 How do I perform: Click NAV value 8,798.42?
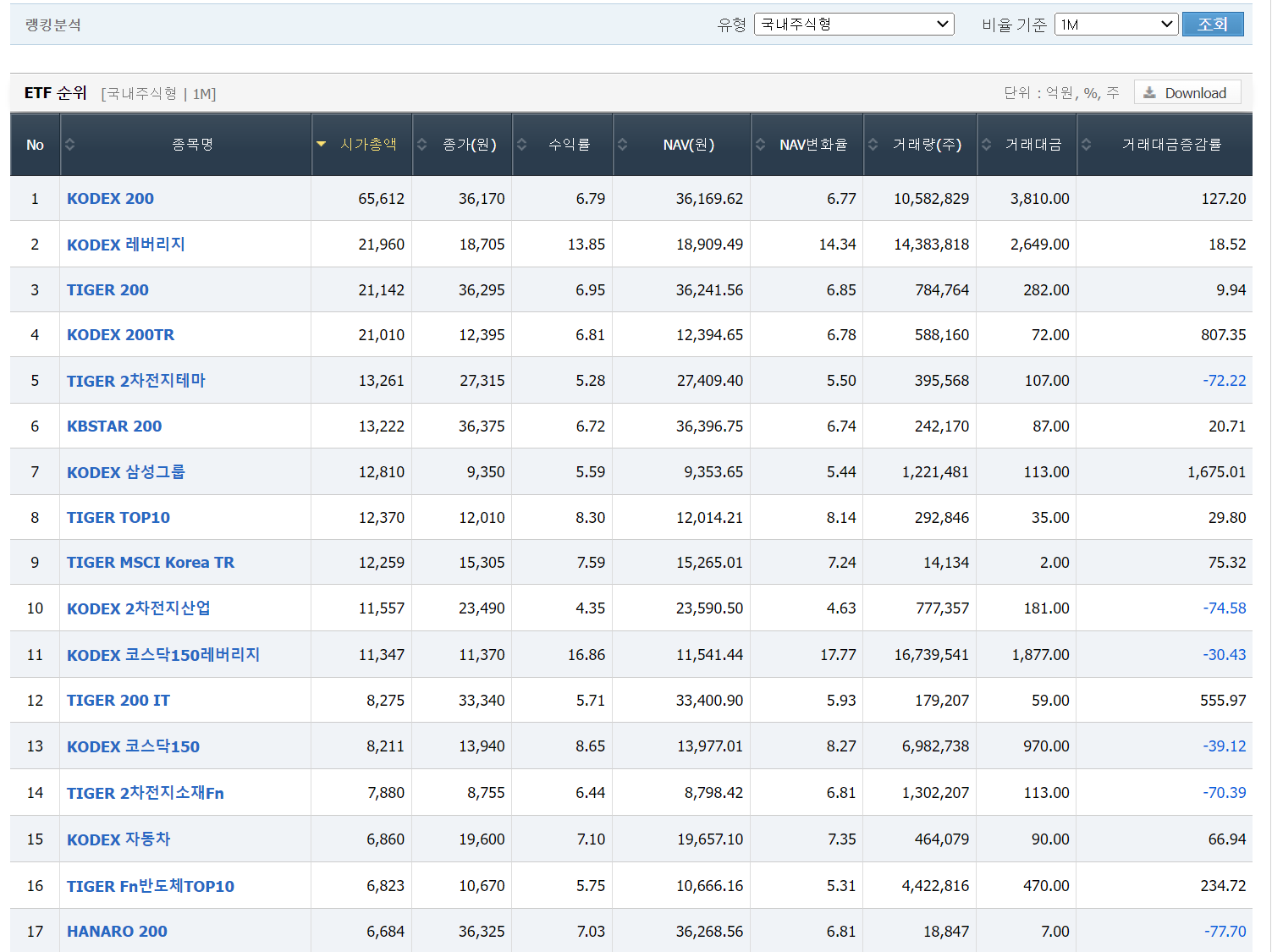[713, 793]
